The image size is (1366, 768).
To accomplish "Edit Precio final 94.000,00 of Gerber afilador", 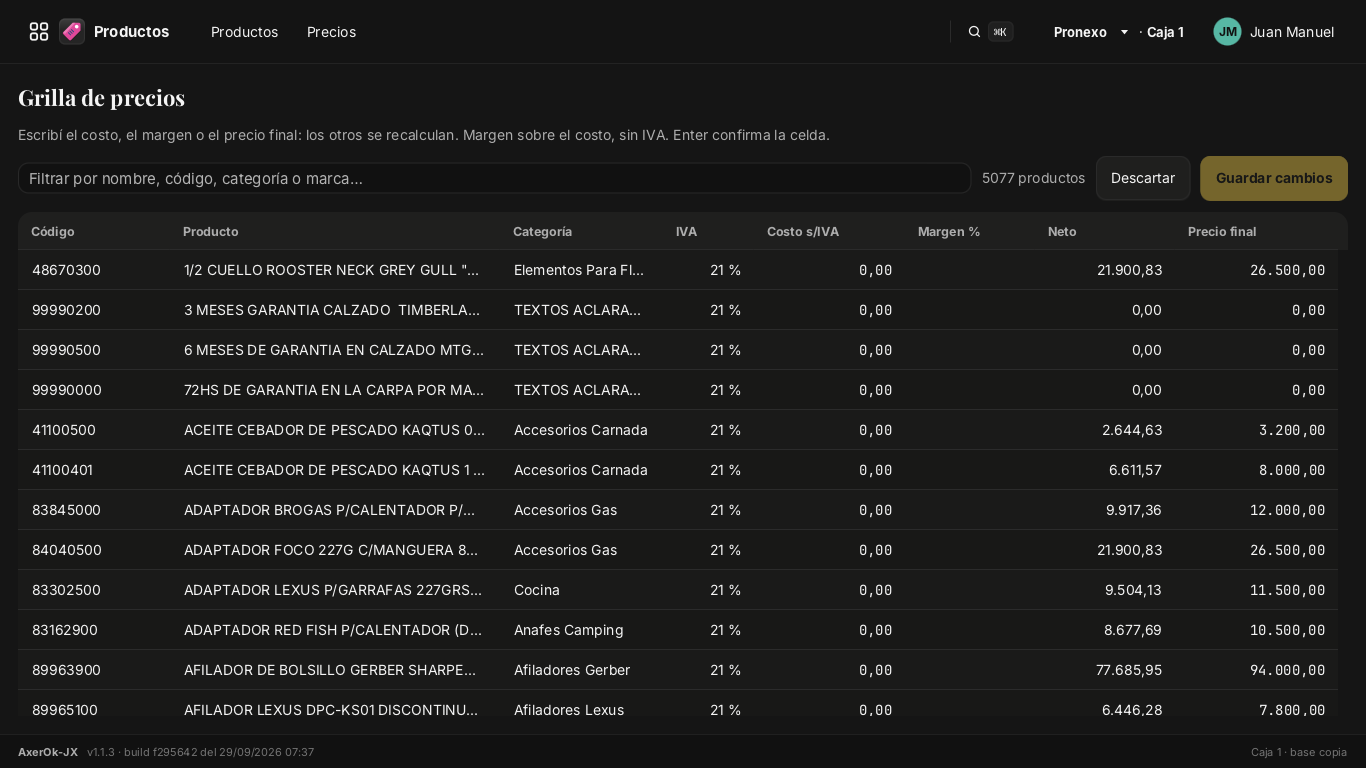I will pyautogui.click(x=1256, y=670).
